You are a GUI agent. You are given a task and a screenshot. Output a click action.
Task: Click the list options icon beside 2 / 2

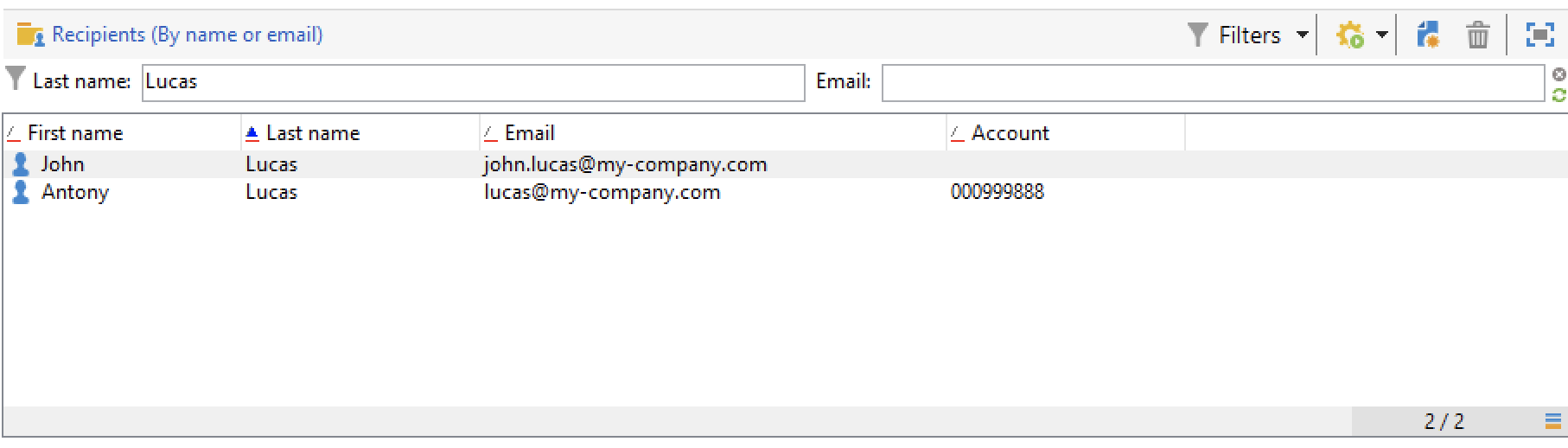coord(1553,421)
